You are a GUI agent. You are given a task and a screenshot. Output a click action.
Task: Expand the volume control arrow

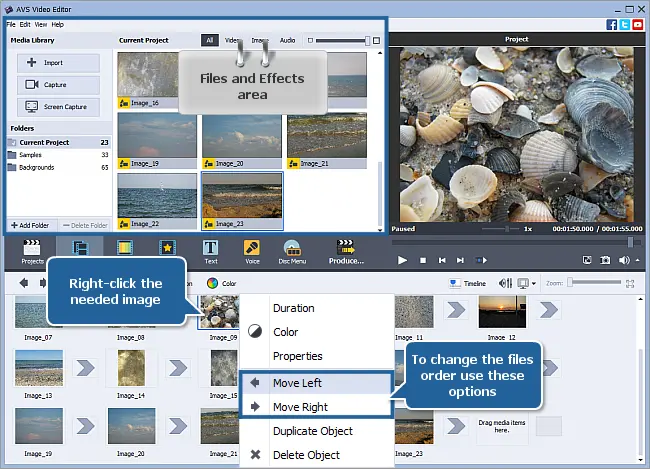(638, 260)
